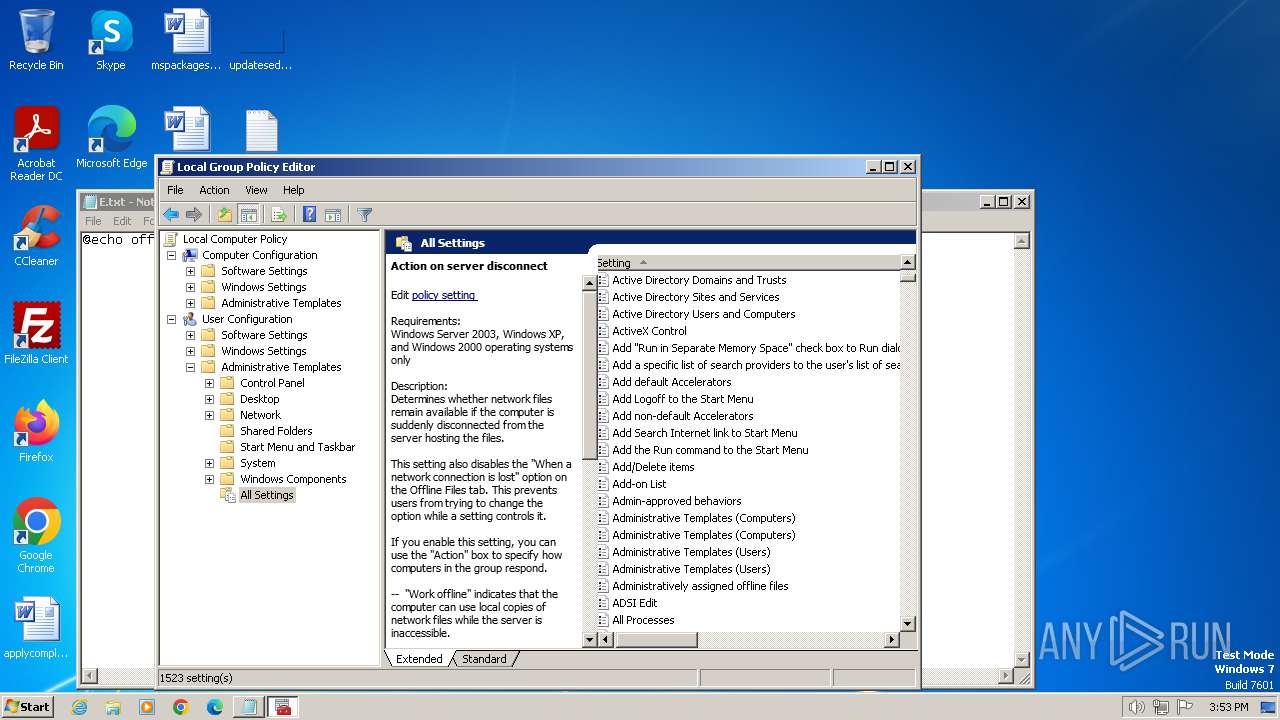1280x720 pixels.
Task: Select All Processes setting
Action: [x=643, y=620]
